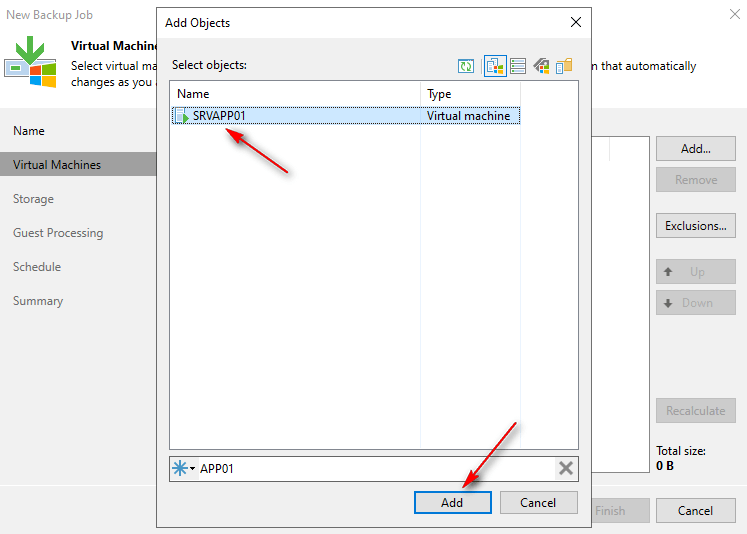Click the Type column header
Screen dimensions: 747x534
tap(470, 94)
